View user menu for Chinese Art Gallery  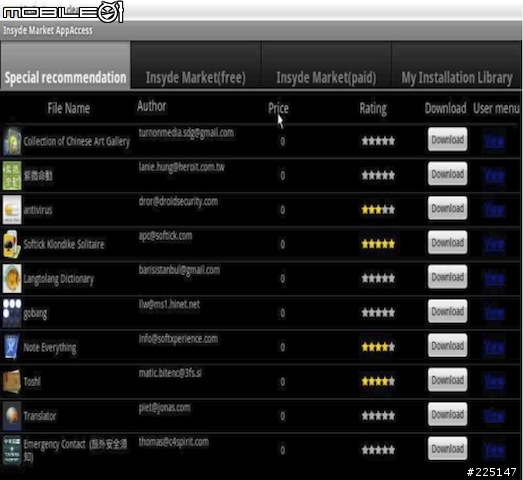[494, 142]
